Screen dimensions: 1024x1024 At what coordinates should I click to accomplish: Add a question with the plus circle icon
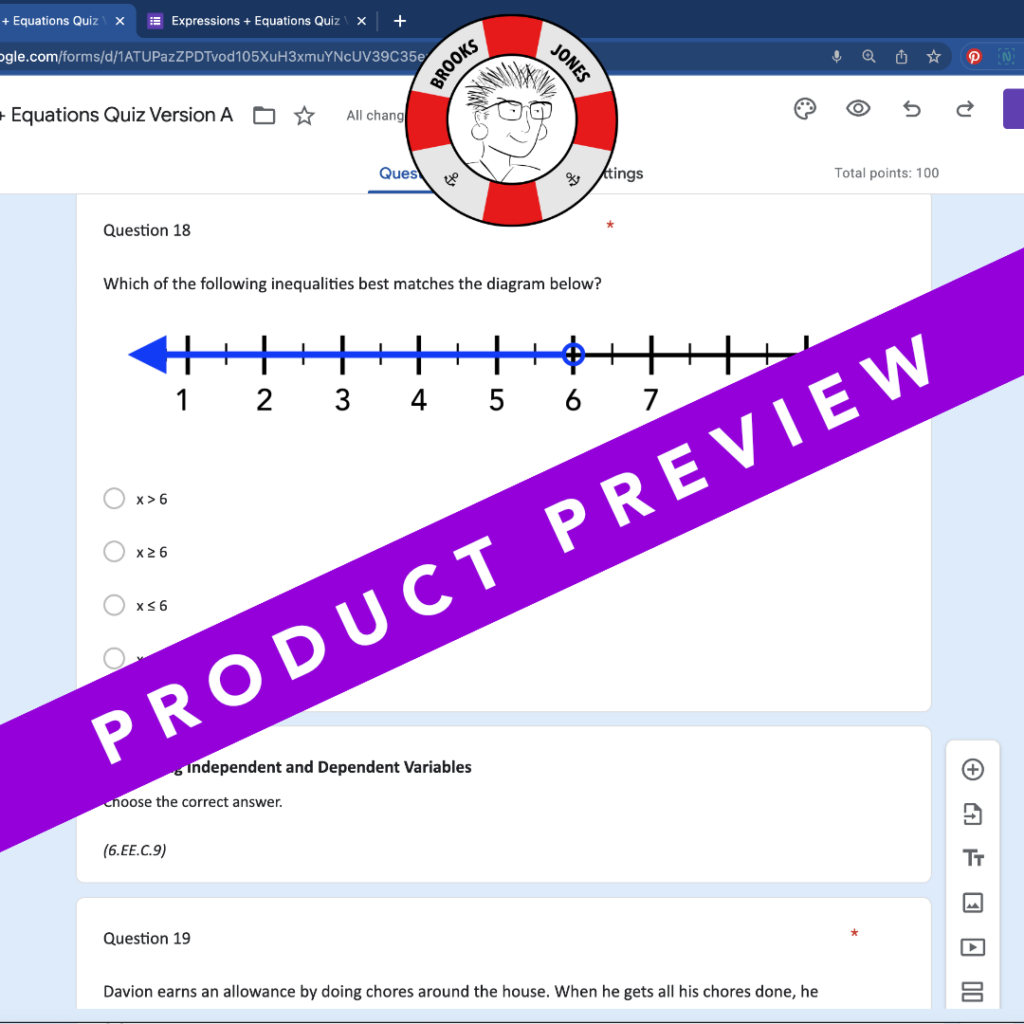pyautogui.click(x=972, y=769)
